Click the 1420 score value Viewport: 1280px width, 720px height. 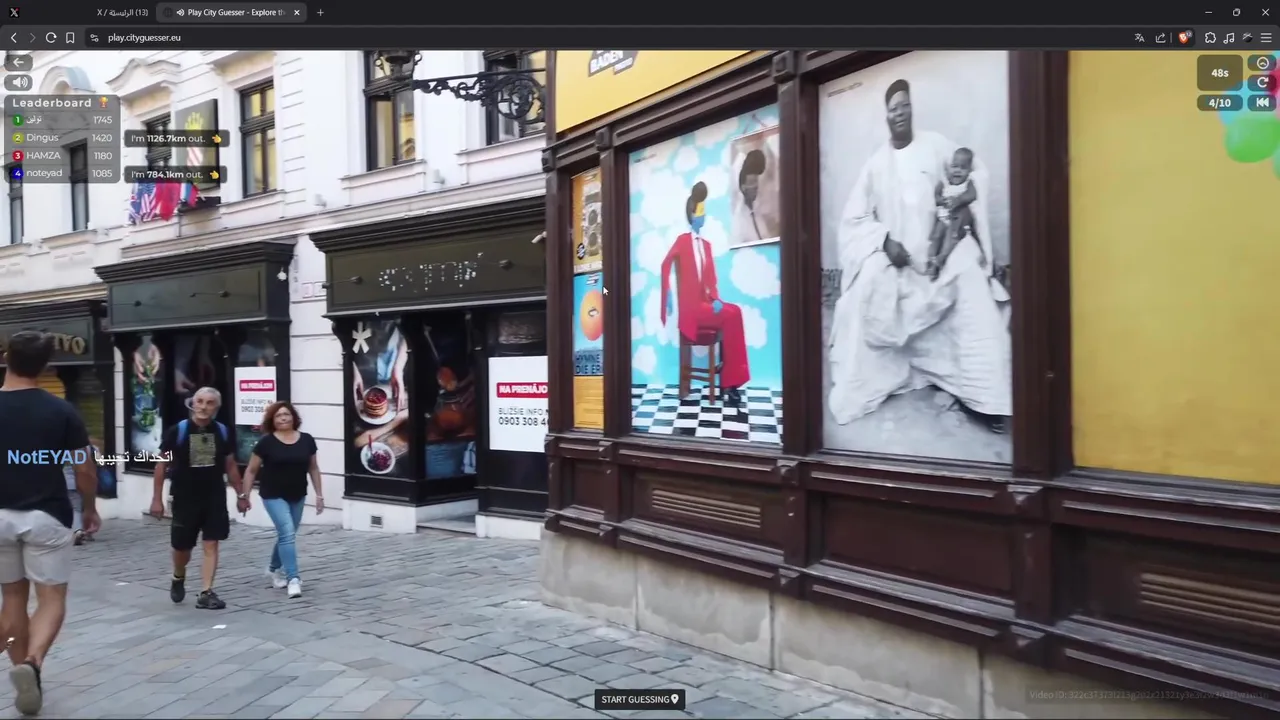(102, 137)
